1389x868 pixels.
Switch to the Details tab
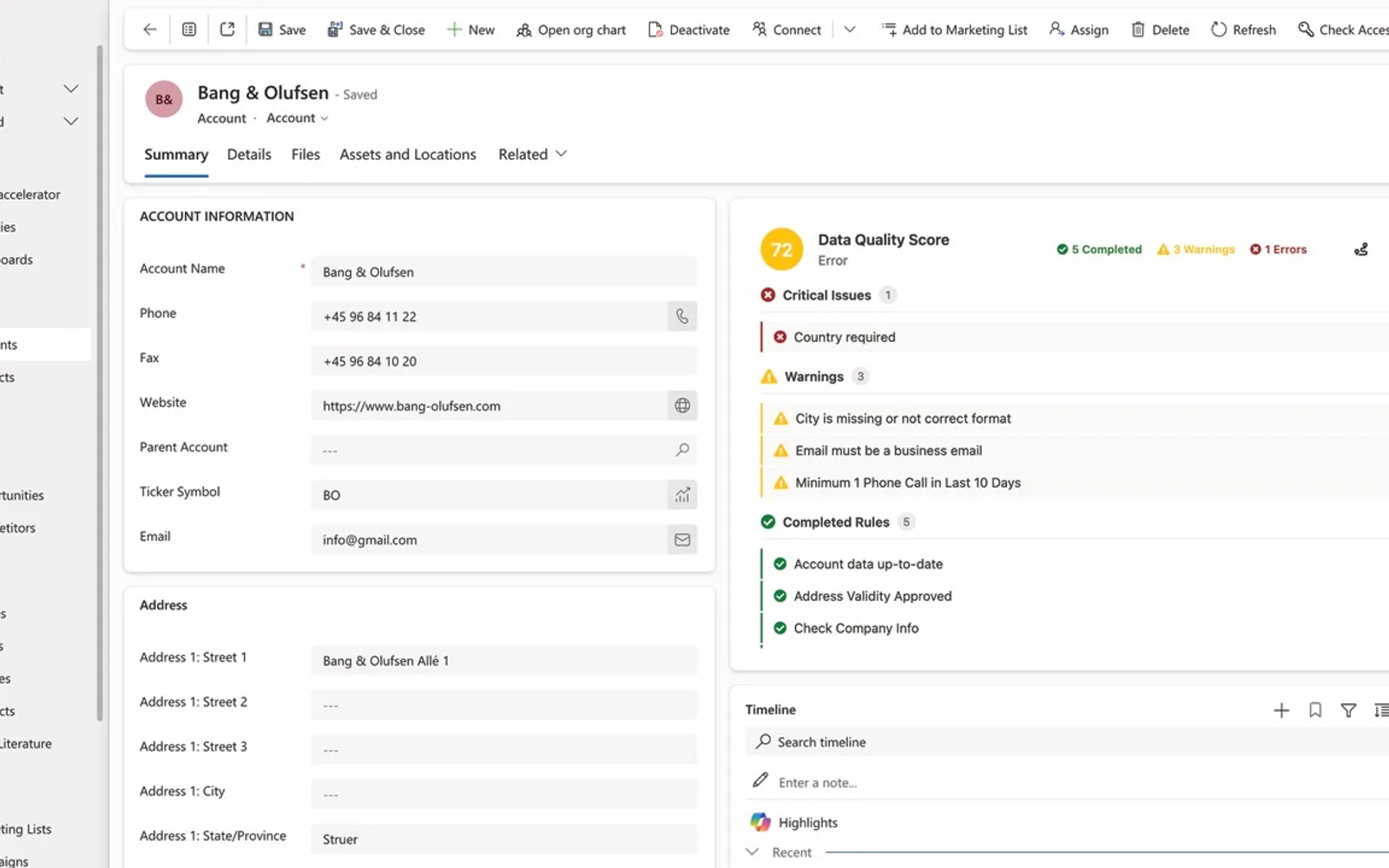249,154
